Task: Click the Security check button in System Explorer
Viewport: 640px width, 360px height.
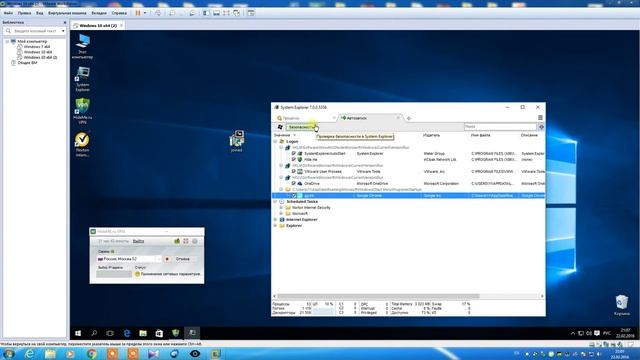Action: click(x=302, y=127)
